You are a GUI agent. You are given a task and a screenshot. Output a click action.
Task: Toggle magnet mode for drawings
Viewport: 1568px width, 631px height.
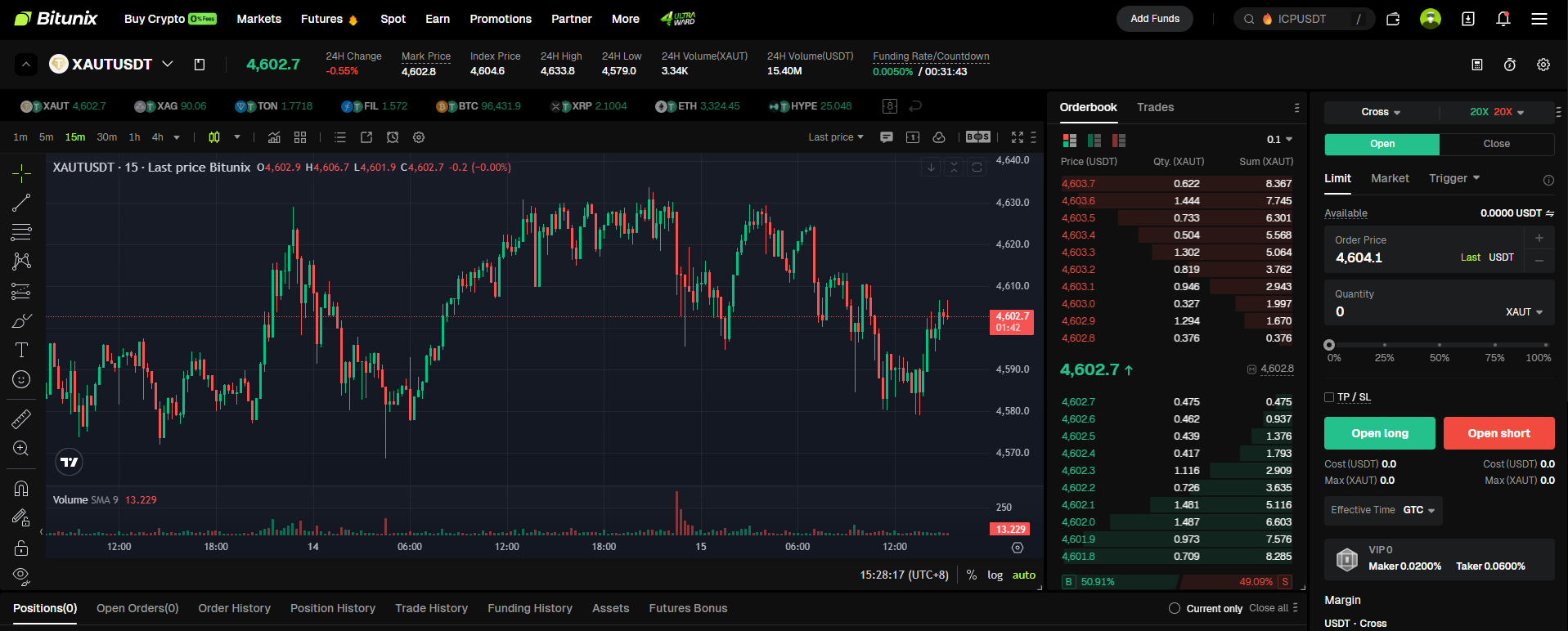(21, 489)
